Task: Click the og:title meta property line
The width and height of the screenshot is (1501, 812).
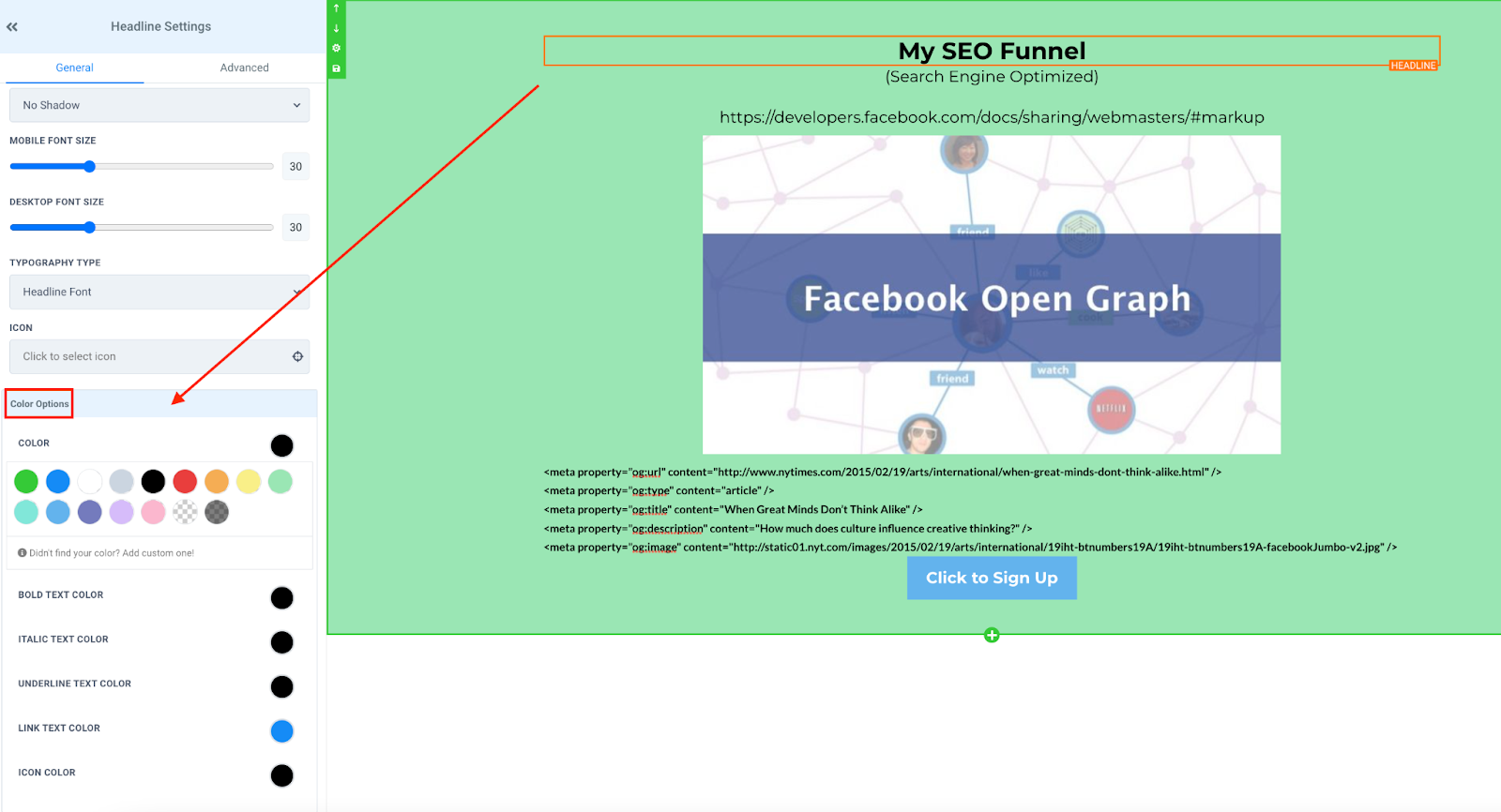Action: (x=734, y=510)
